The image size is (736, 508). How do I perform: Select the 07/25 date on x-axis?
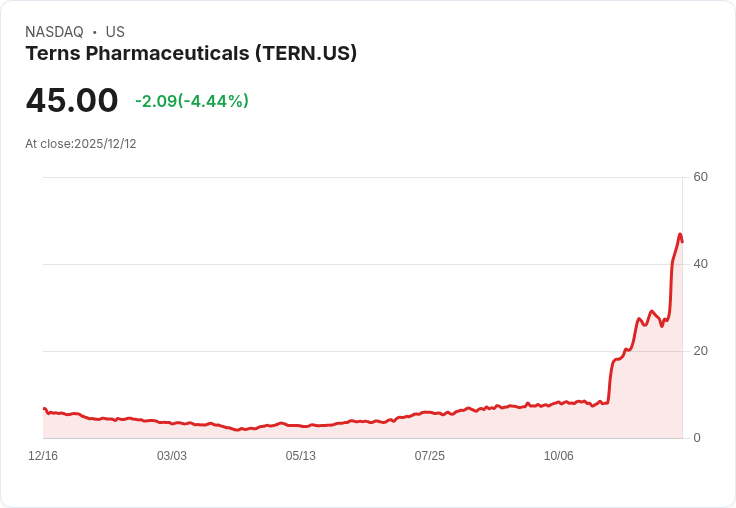pyautogui.click(x=430, y=456)
